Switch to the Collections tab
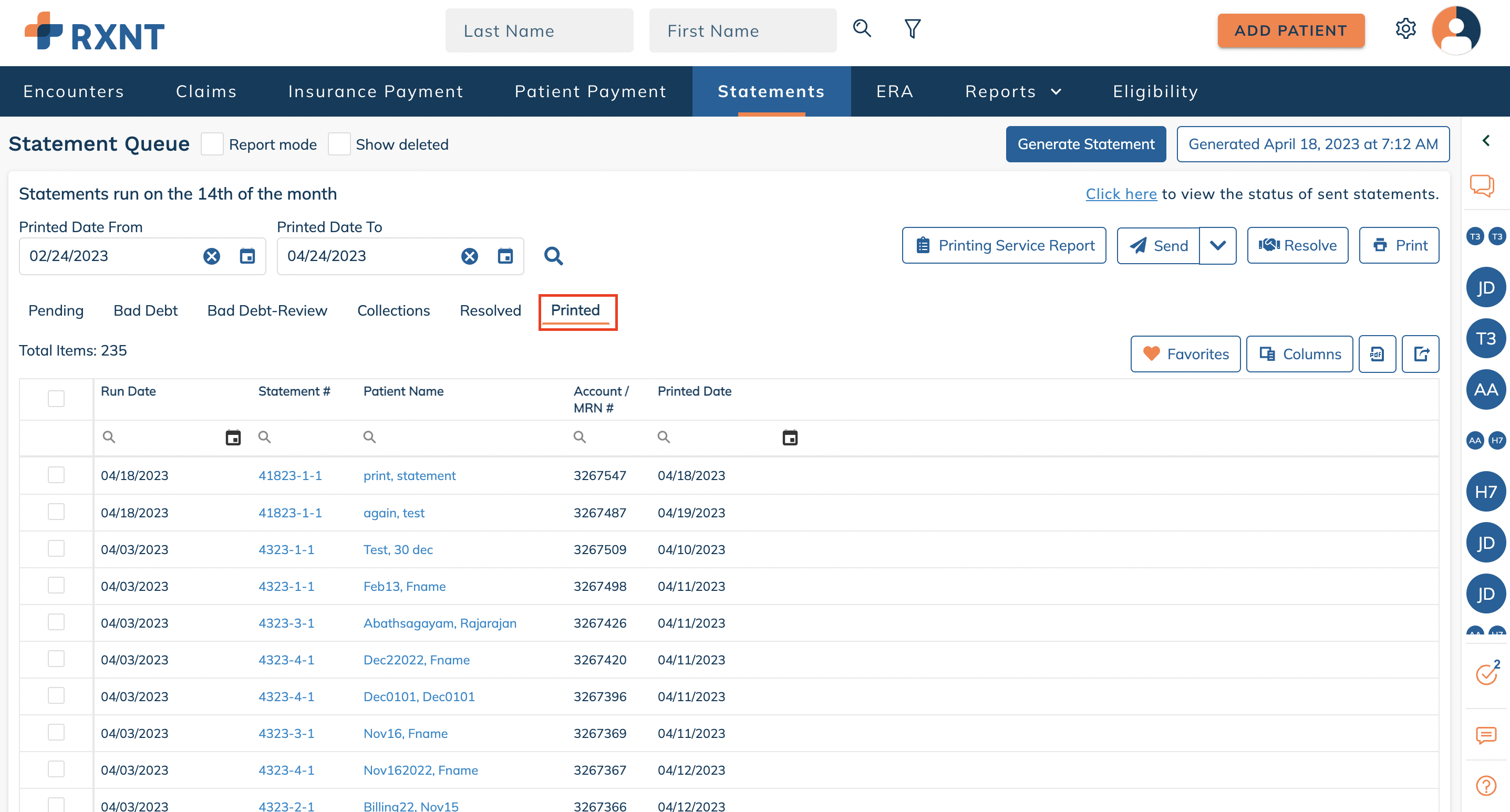Viewport: 1510px width, 812px height. click(394, 310)
